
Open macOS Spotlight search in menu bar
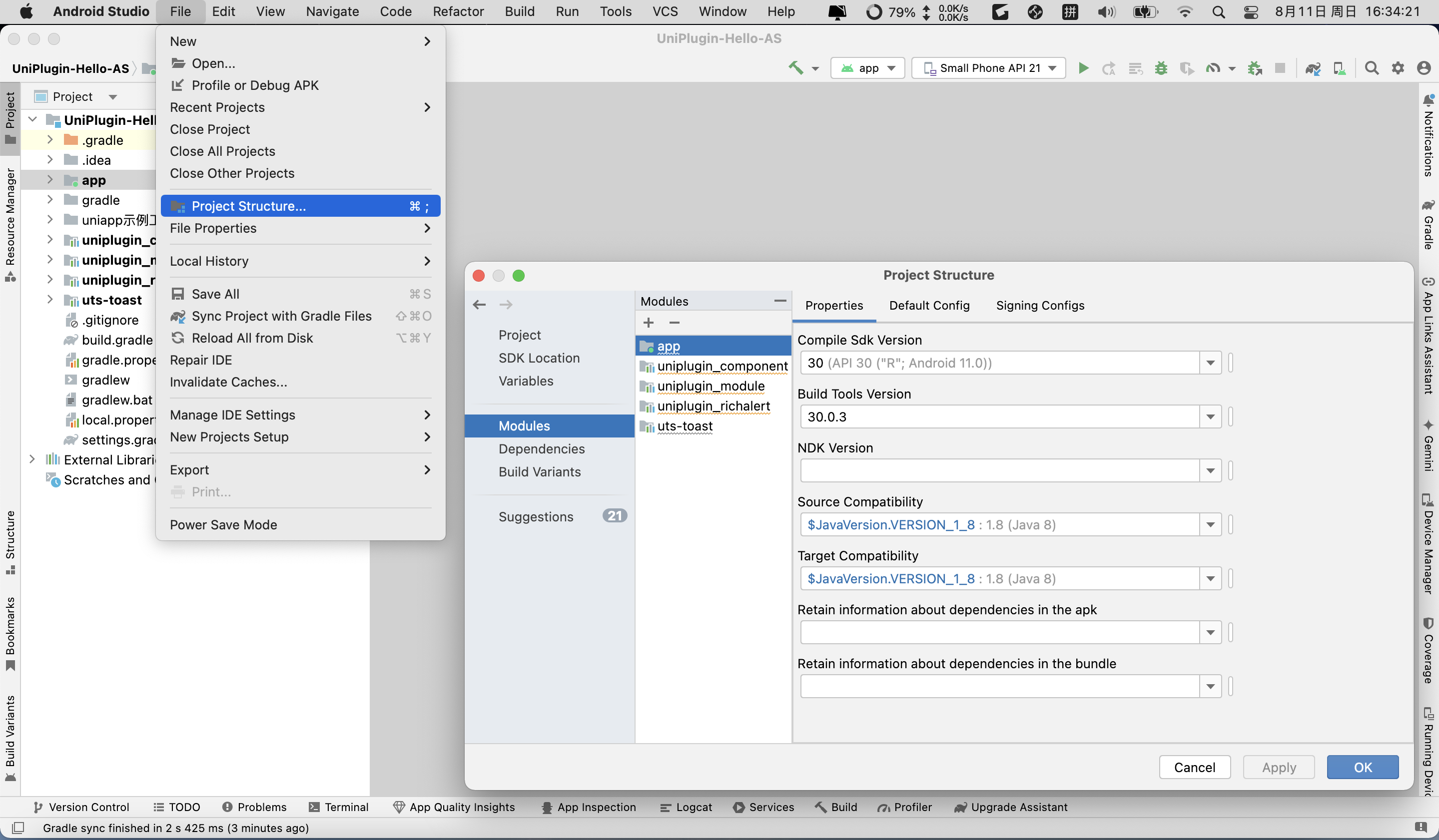1218,12
